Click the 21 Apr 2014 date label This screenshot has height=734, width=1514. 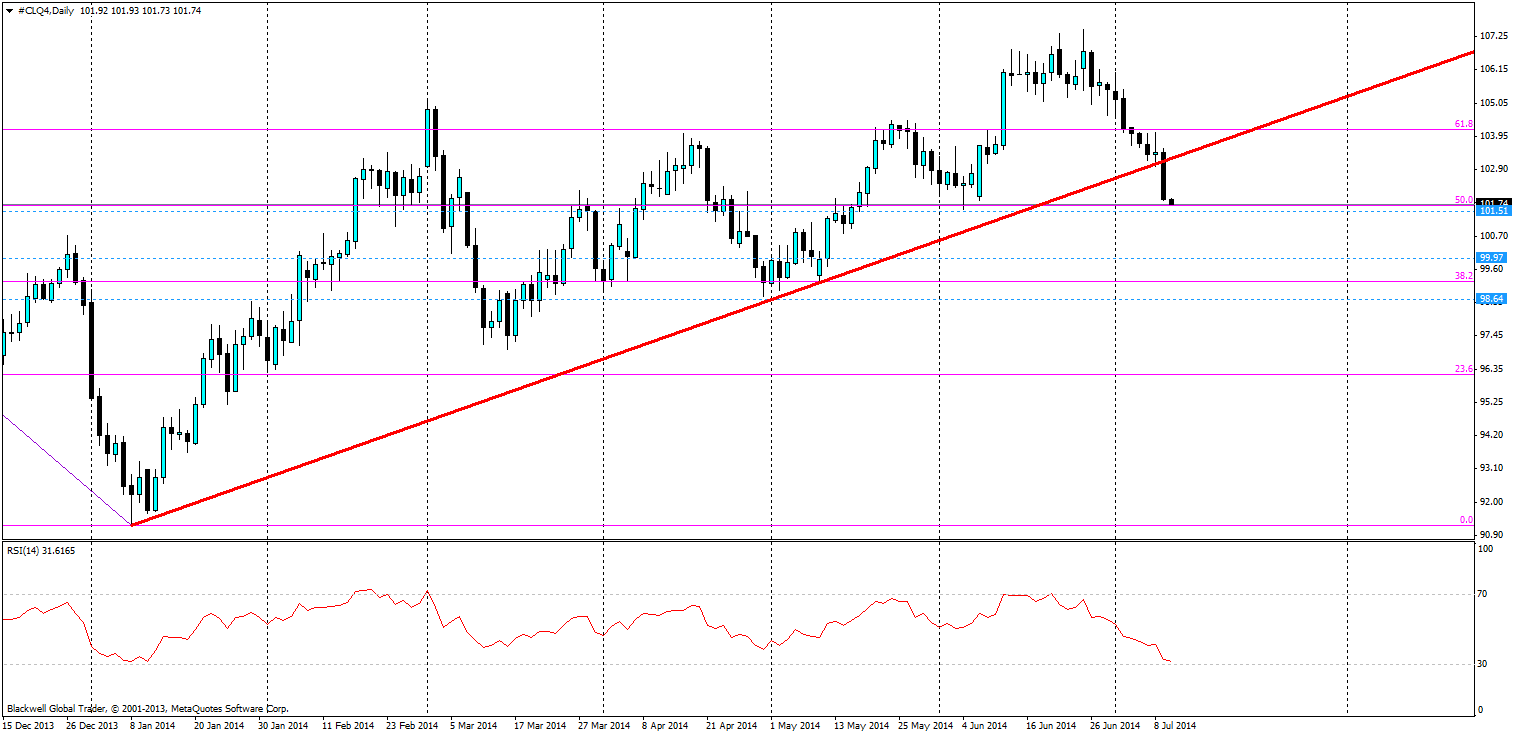pyautogui.click(x=733, y=725)
